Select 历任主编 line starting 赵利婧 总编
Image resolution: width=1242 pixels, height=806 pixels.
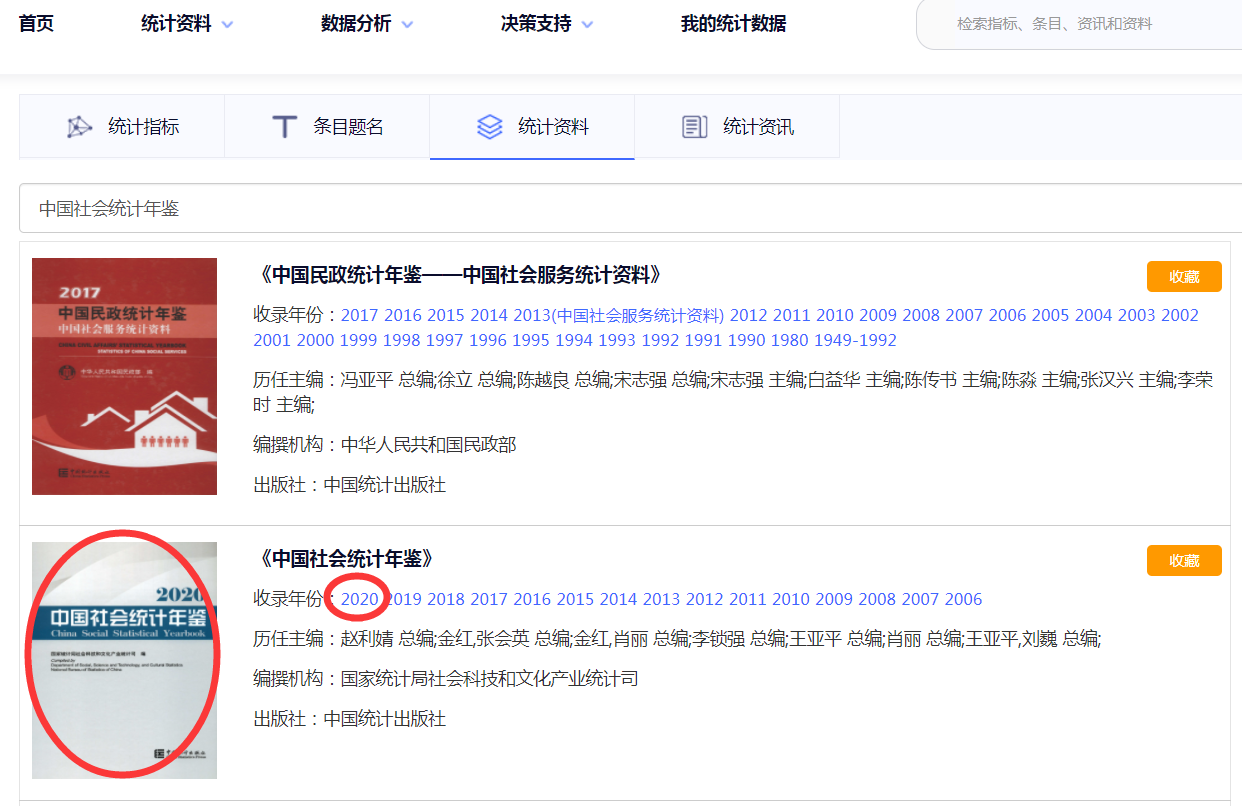point(677,638)
